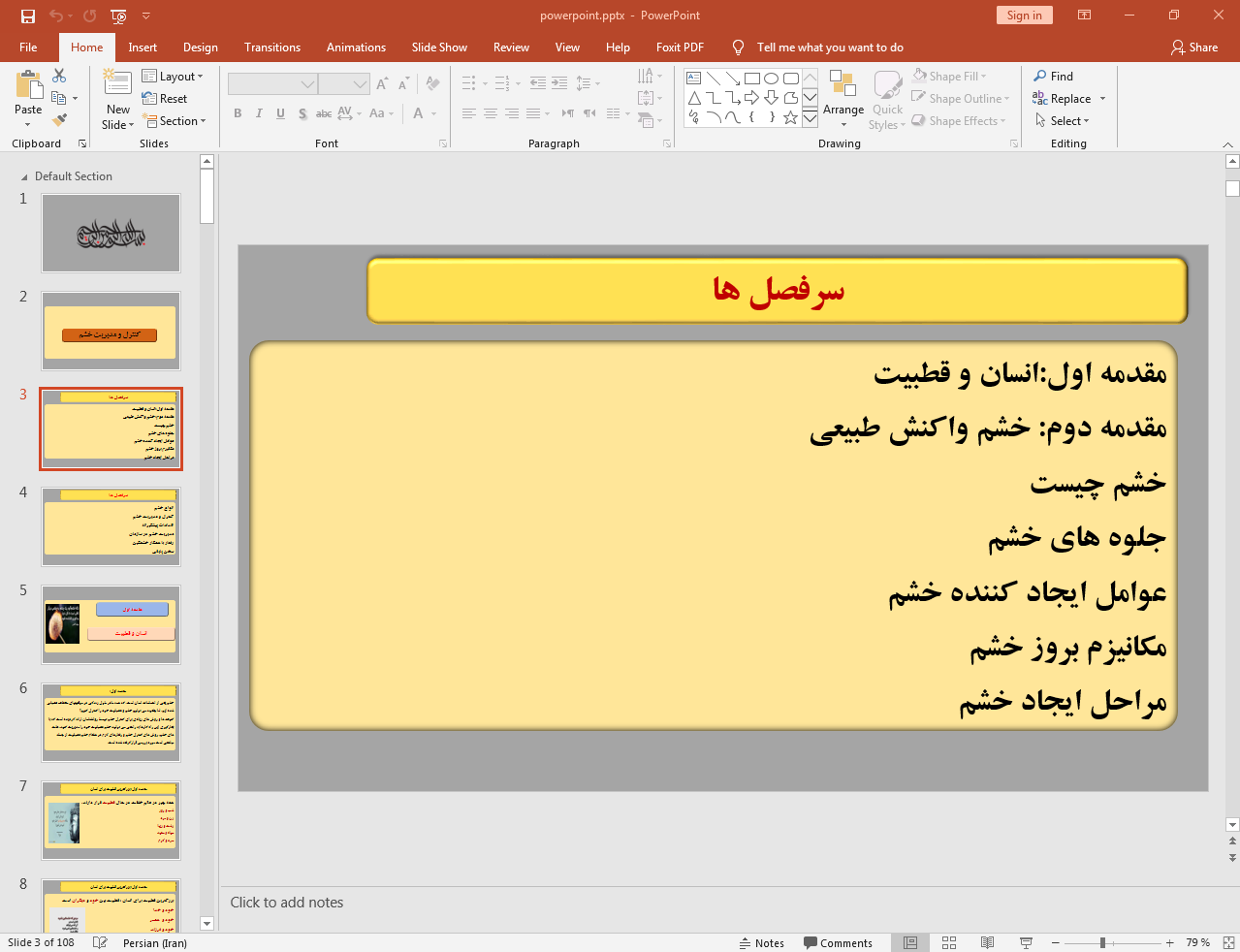Open the Quick Styles gallery
This screenshot has width=1240, height=952.
887,99
